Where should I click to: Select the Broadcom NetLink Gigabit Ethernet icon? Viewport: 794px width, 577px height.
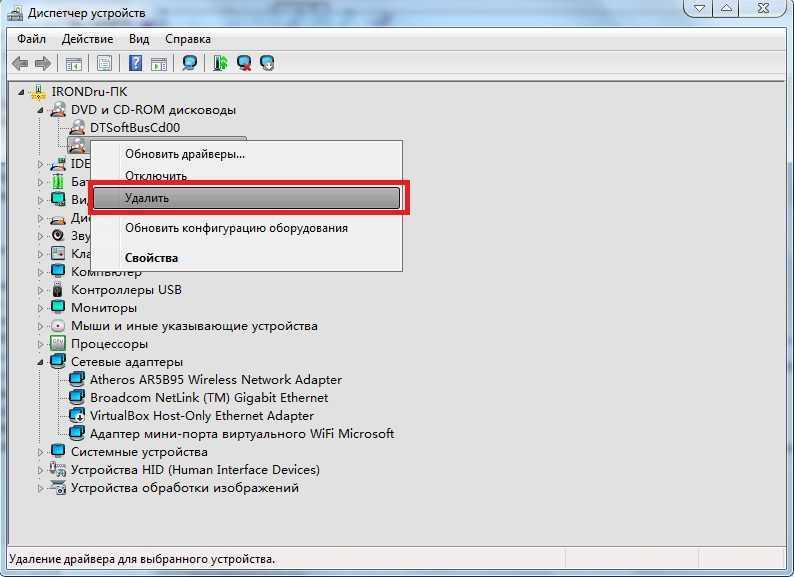coord(77,397)
